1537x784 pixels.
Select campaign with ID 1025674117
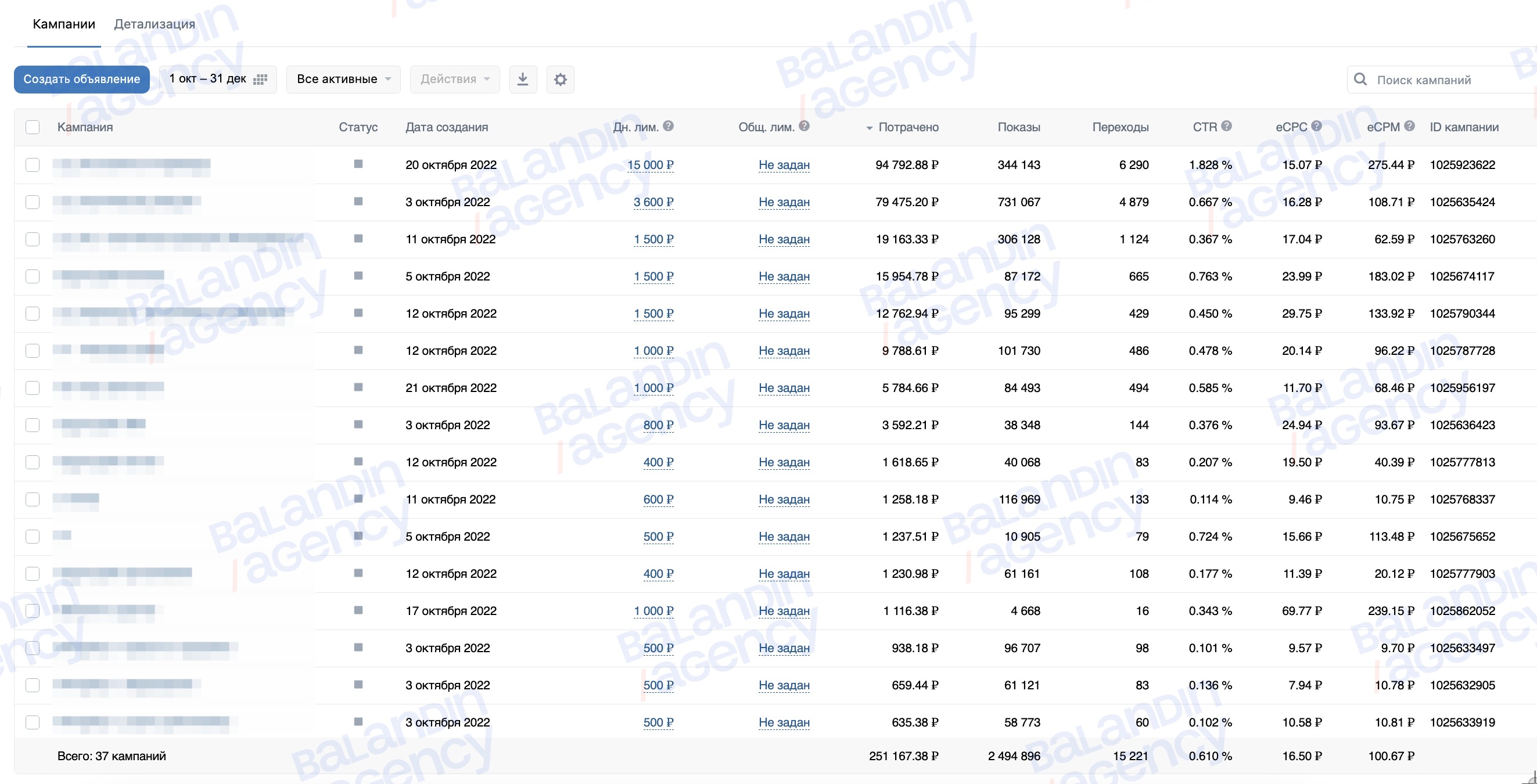pos(33,276)
